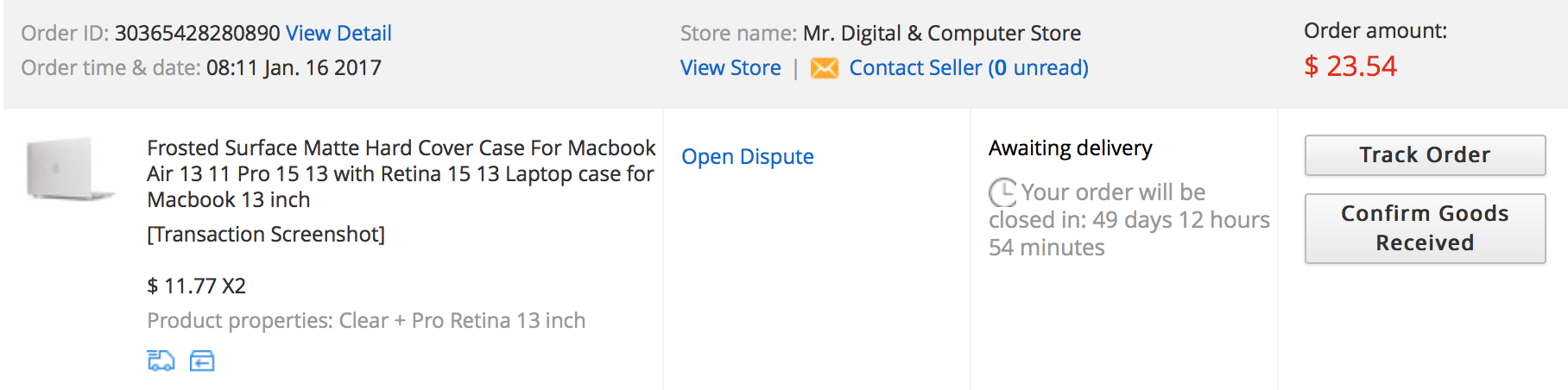Visit the seller via View Store
The height and width of the screenshot is (390, 1568).
pos(730,68)
